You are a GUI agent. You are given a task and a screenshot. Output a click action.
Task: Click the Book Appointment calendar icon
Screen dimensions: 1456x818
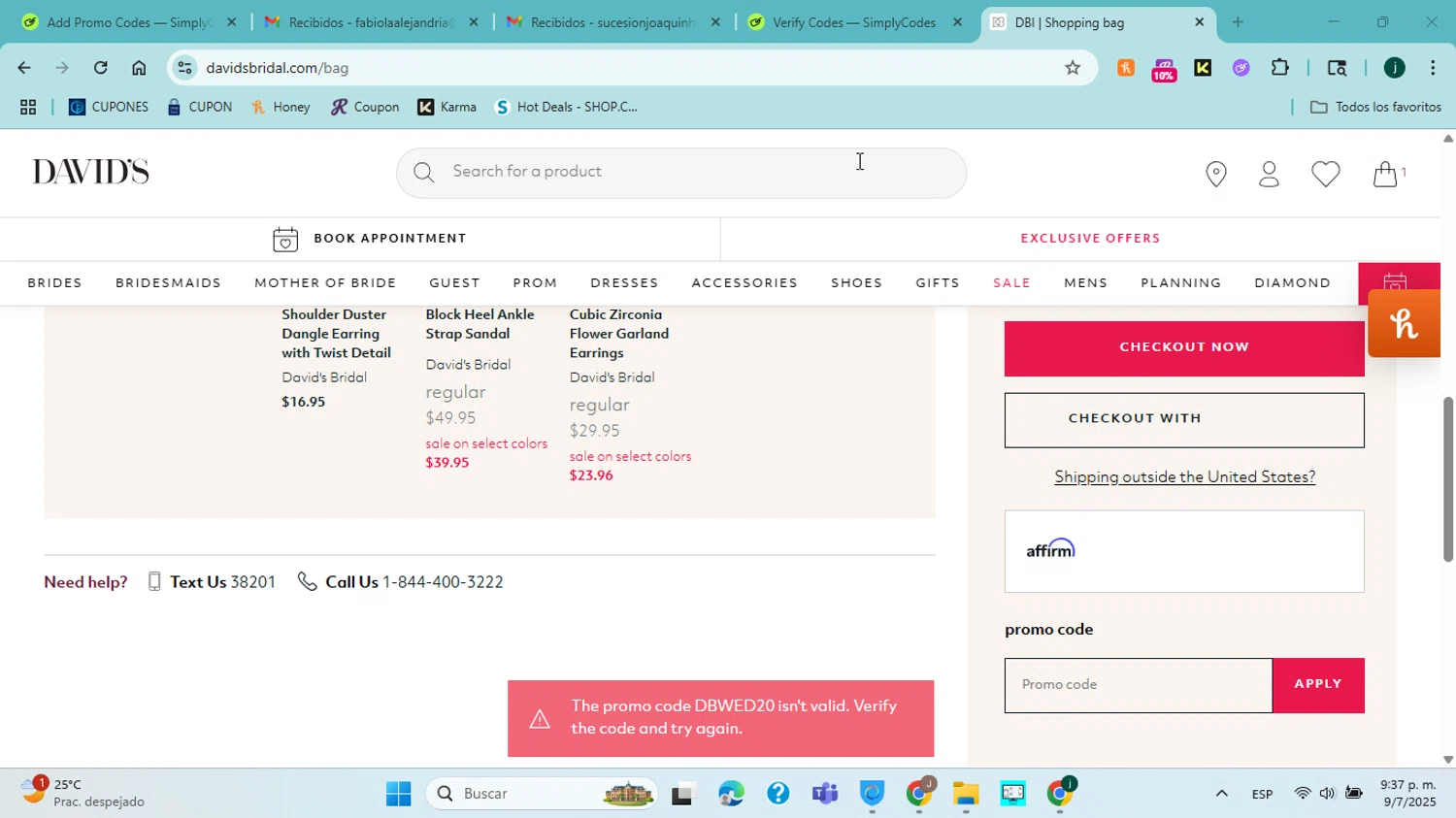pyautogui.click(x=284, y=239)
